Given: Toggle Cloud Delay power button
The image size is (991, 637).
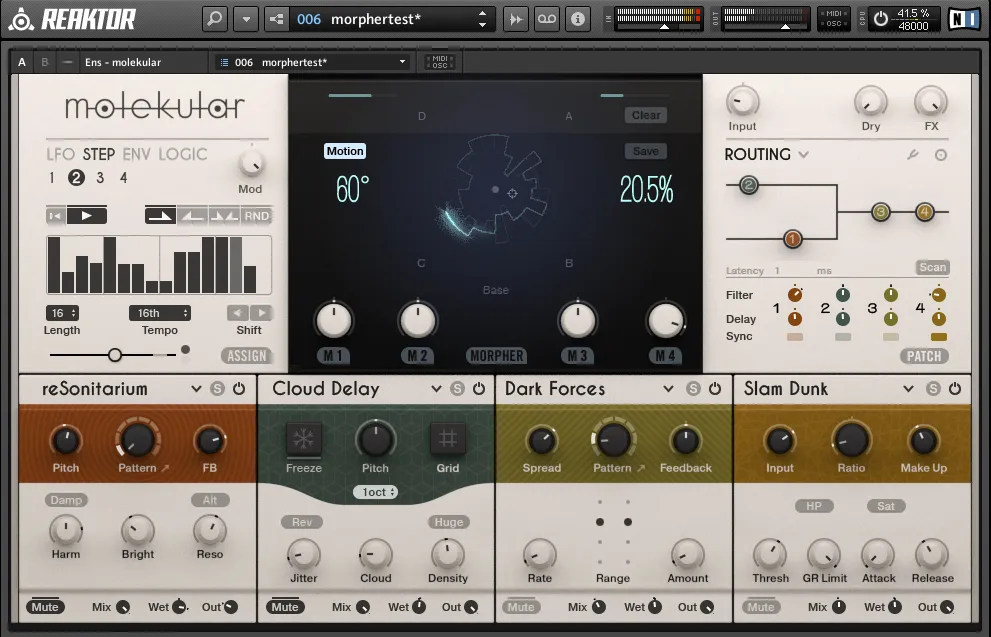Looking at the screenshot, I should [x=479, y=389].
